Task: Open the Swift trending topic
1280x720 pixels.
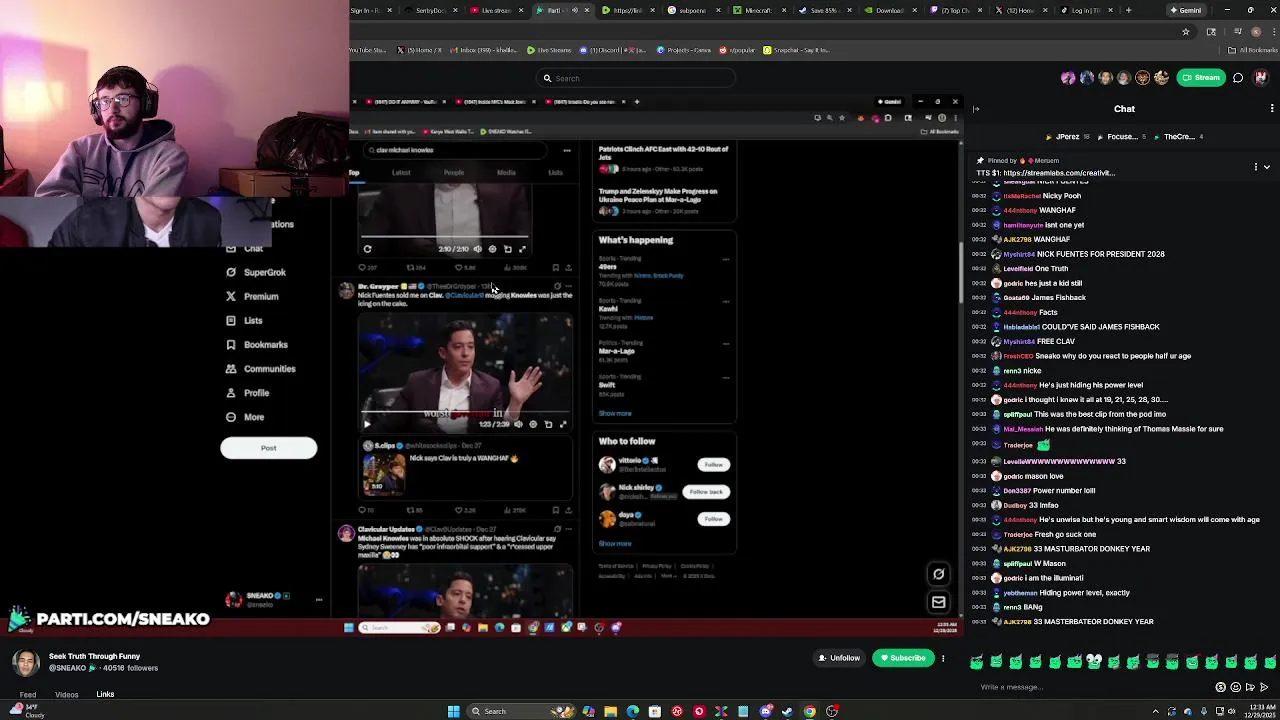Action: 608,385
